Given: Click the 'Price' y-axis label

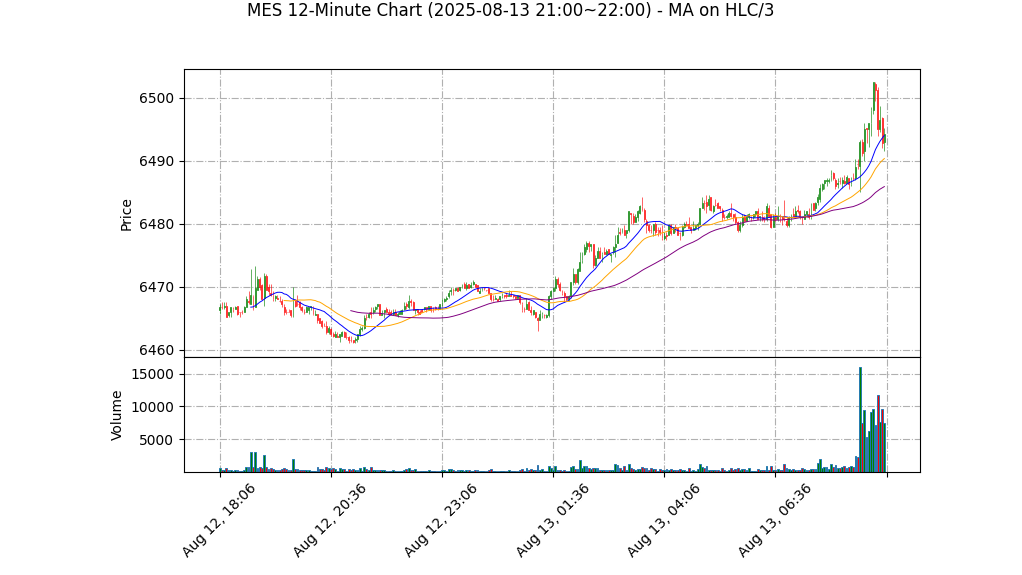Looking at the screenshot, I should (126, 215).
